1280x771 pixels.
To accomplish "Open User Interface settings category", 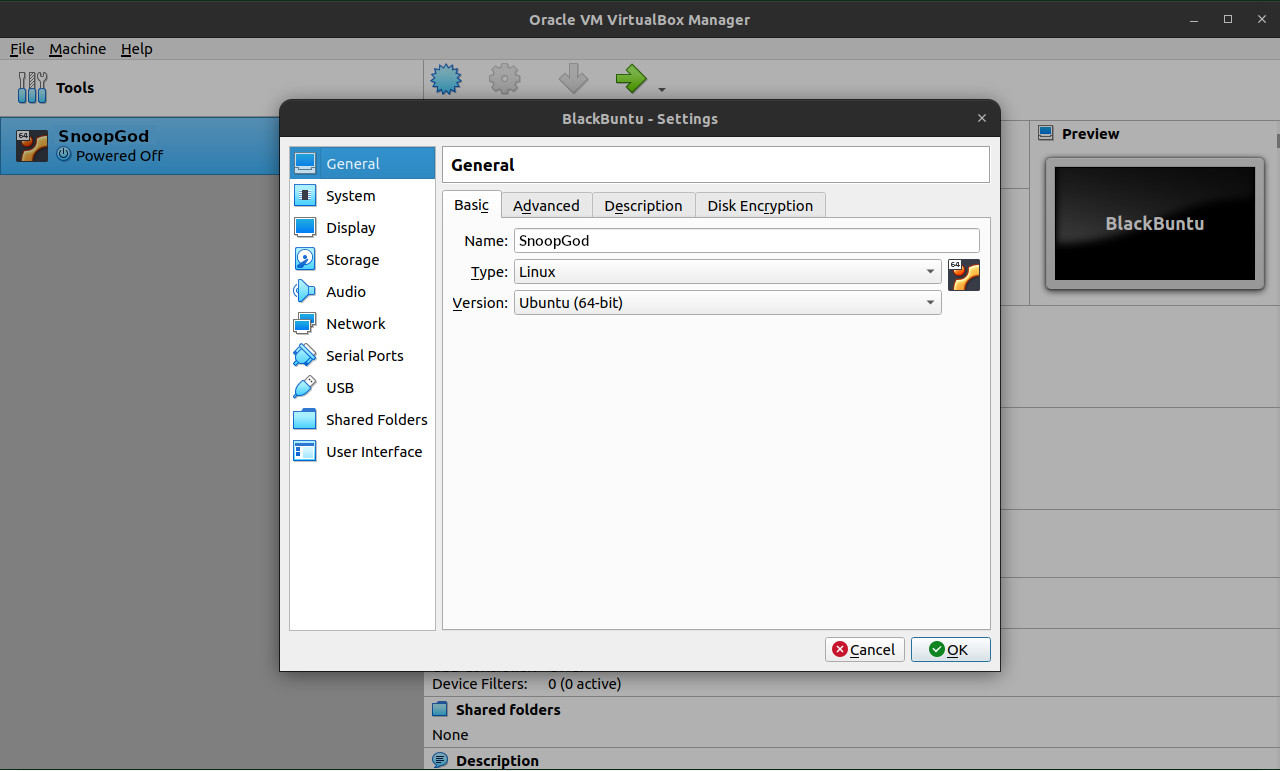I will coord(362,452).
